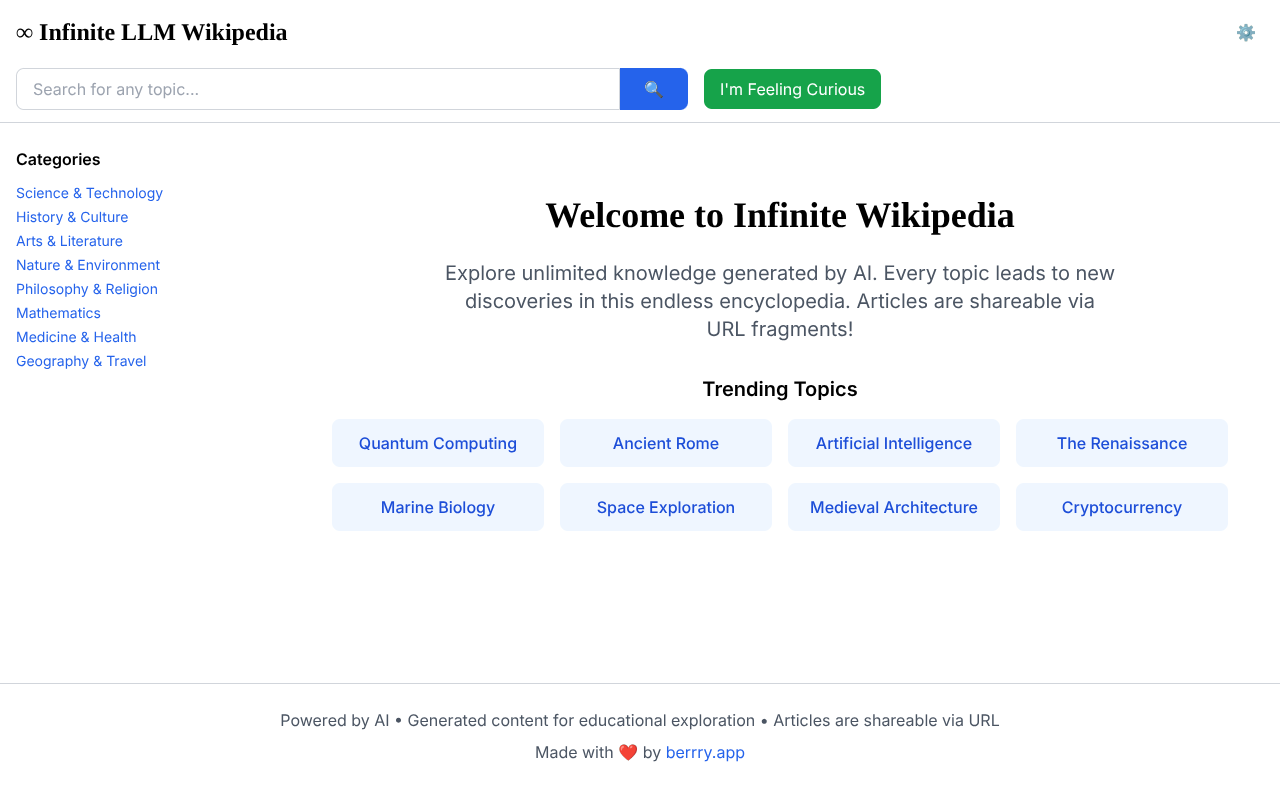Click the infinity logo symbol
This screenshot has height=800, width=1280.
click(22, 31)
